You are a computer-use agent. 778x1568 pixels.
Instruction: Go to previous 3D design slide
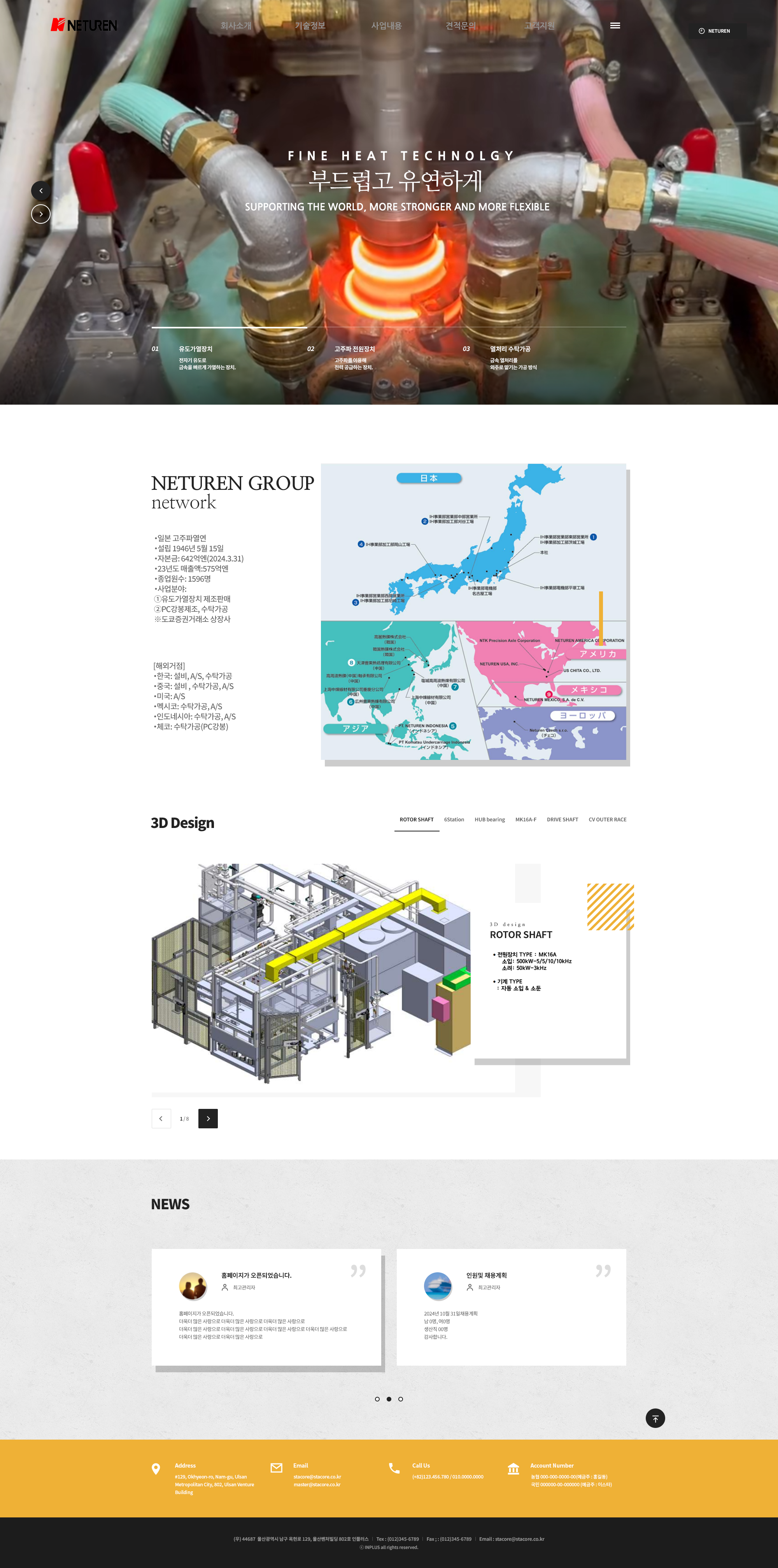[x=161, y=1119]
